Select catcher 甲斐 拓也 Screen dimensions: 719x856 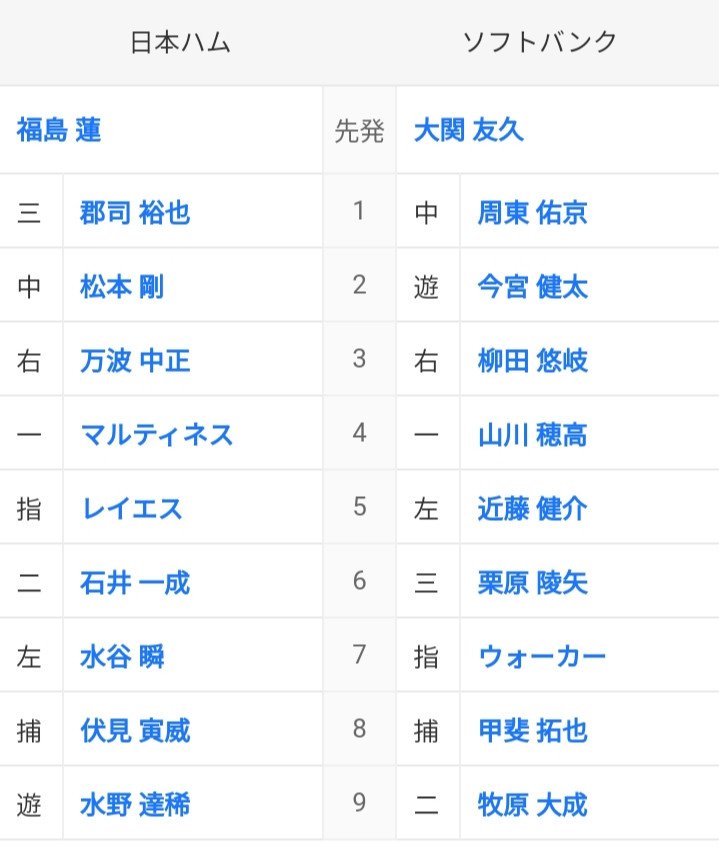[532, 731]
